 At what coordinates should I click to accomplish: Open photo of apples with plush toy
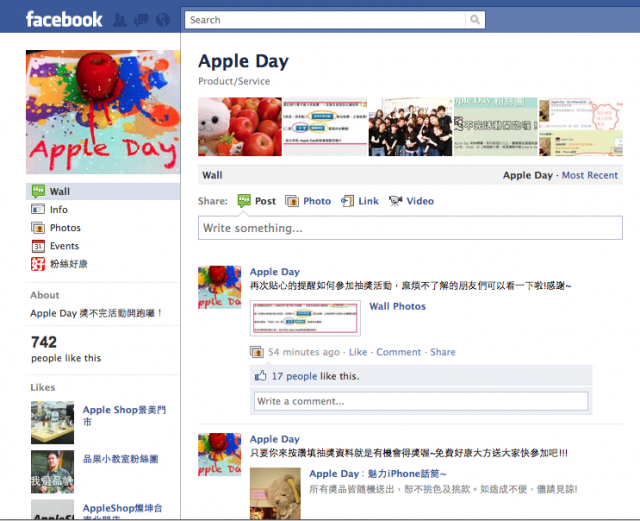(x=240, y=127)
